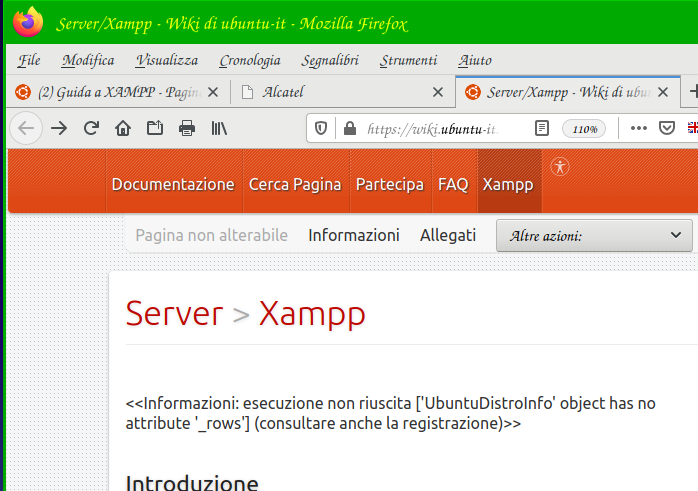Image resolution: width=698 pixels, height=491 pixels.
Task: Reload the current wiki page
Action: 91,129
